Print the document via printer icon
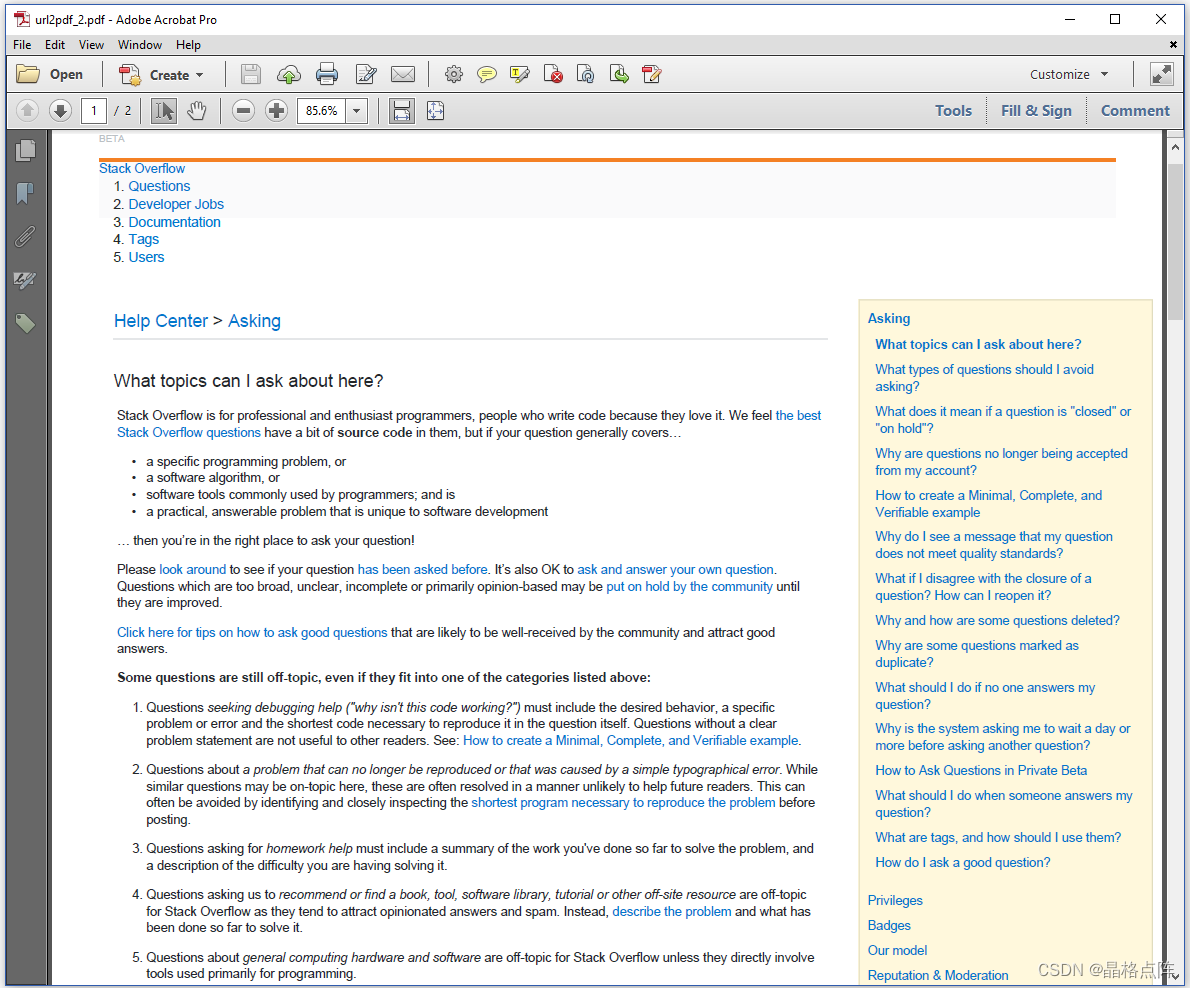The height and width of the screenshot is (988, 1190). click(327, 74)
